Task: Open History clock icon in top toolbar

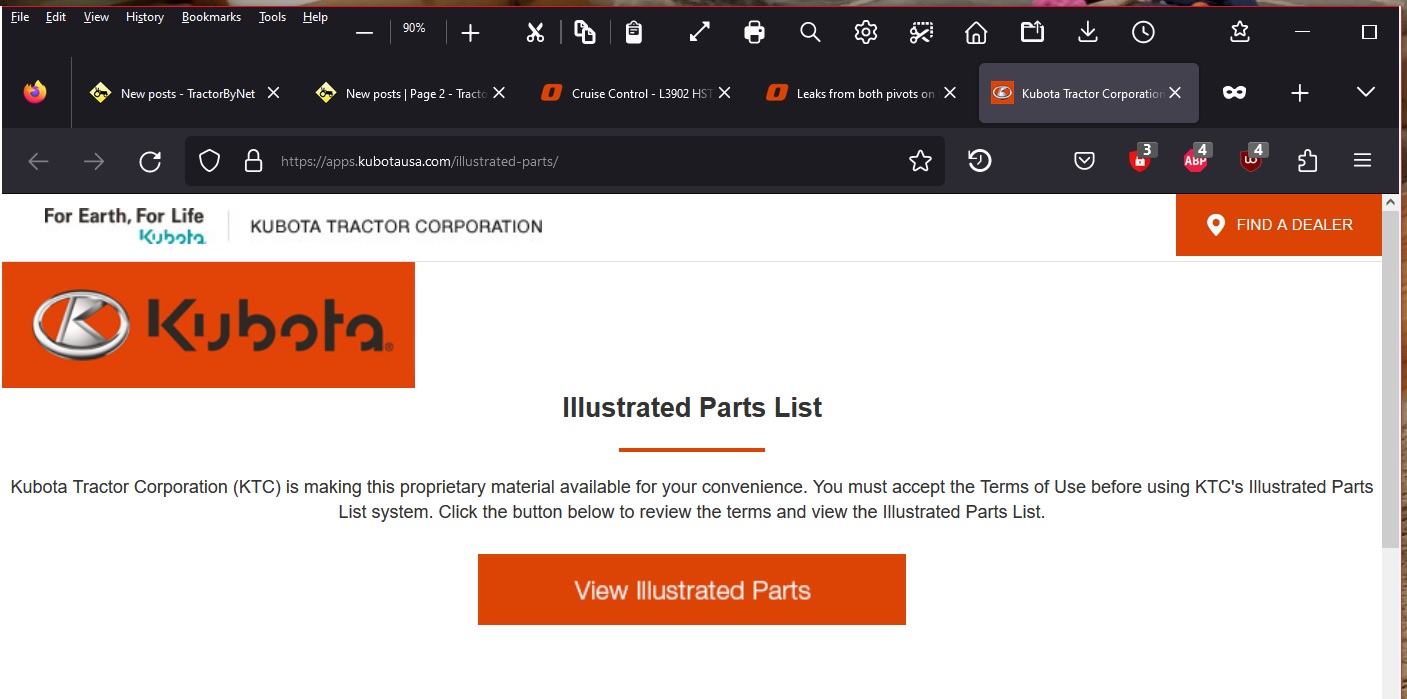Action: tap(1143, 33)
